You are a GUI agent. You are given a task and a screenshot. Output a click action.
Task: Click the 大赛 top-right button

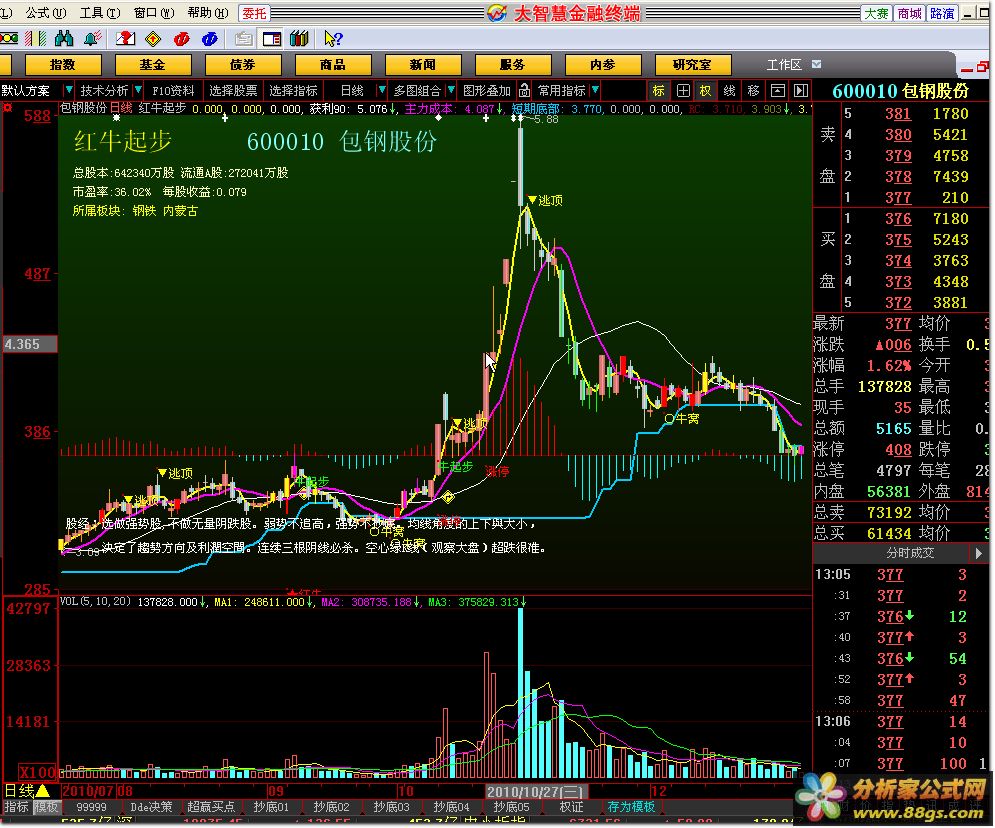click(x=876, y=13)
